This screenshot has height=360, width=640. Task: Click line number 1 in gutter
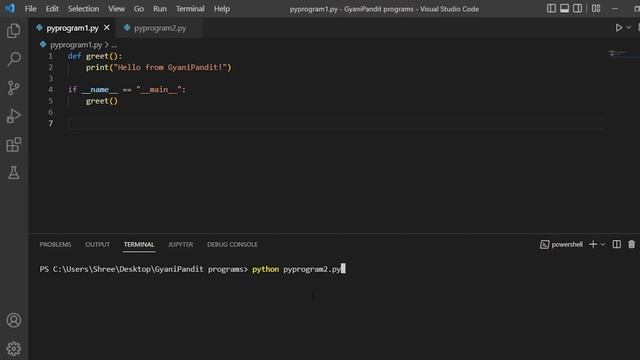(x=51, y=56)
